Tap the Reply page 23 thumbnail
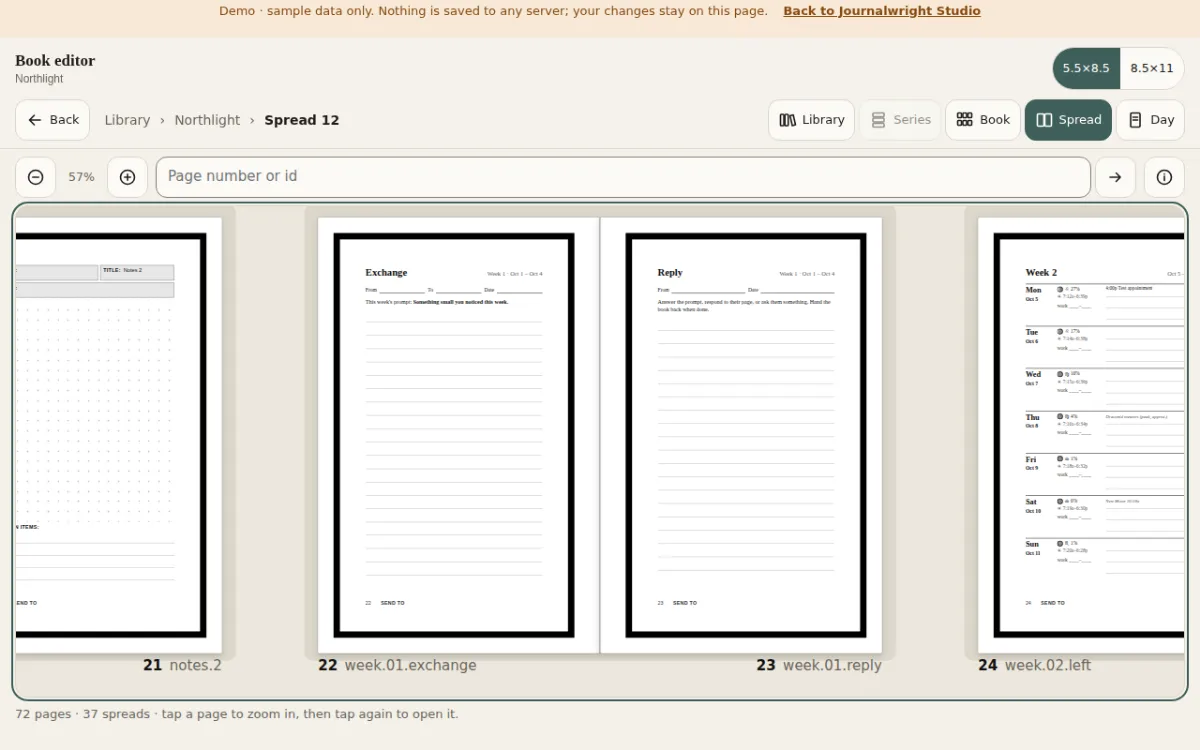Screen dimensions: 1200x750 tap(741, 435)
